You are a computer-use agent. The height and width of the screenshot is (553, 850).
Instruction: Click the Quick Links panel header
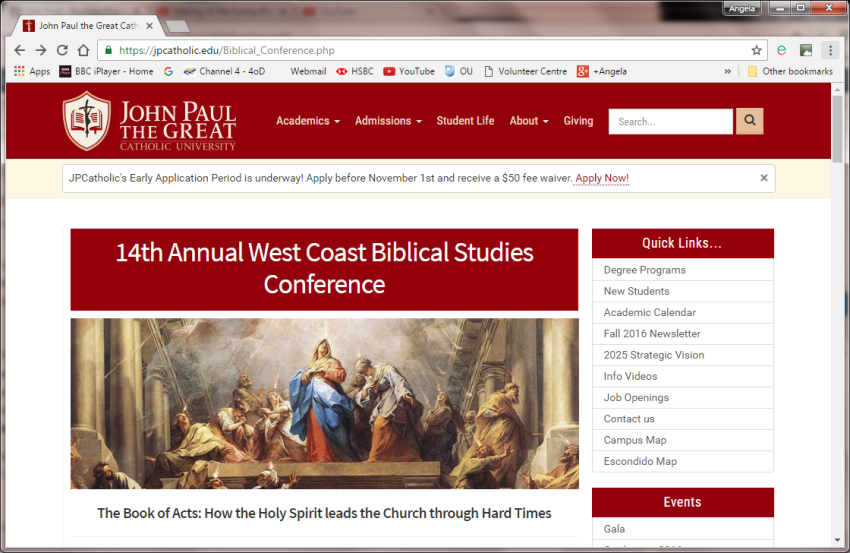(x=682, y=243)
